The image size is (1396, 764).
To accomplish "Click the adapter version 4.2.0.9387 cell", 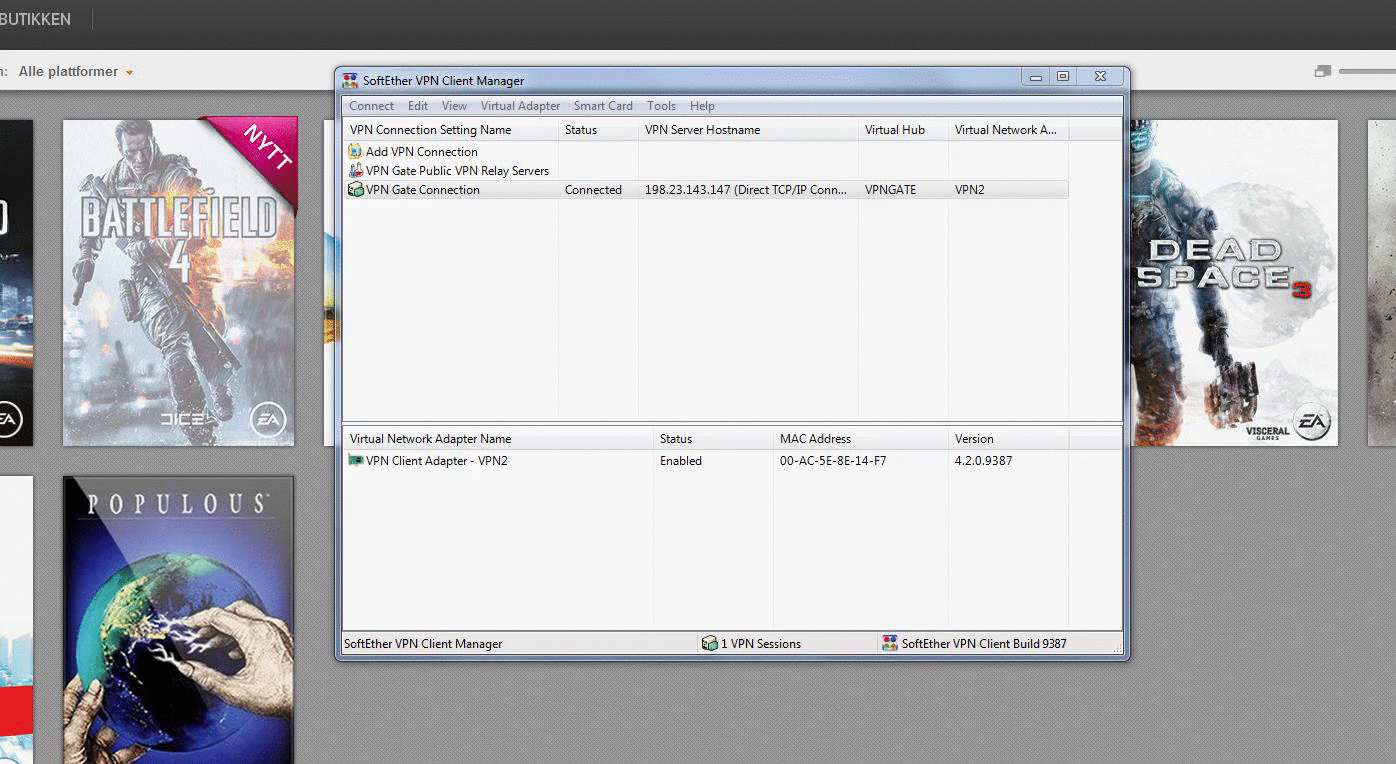I will (983, 461).
